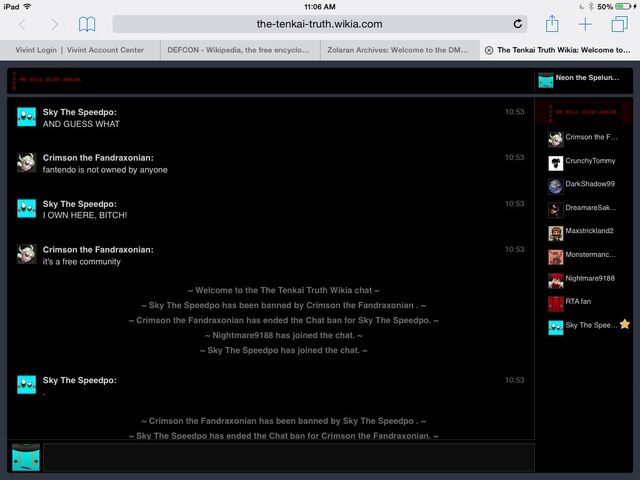Tap Safari's forward arrow
Screen dimensions: 640x480
[54, 24]
